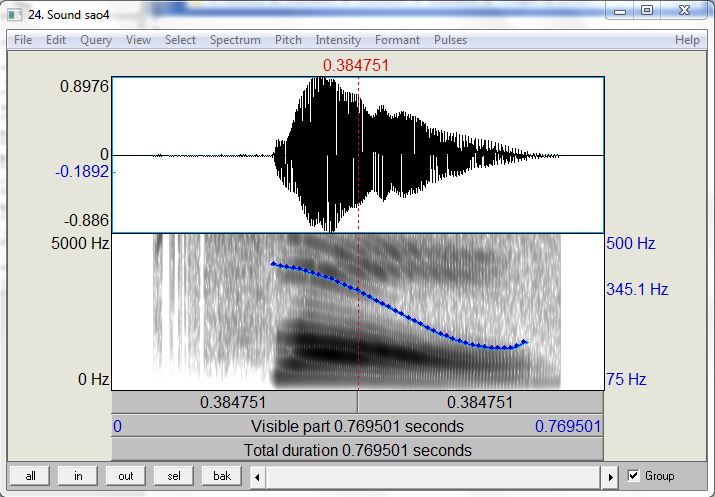Click the blue 0.769501 end time label

coord(568,426)
